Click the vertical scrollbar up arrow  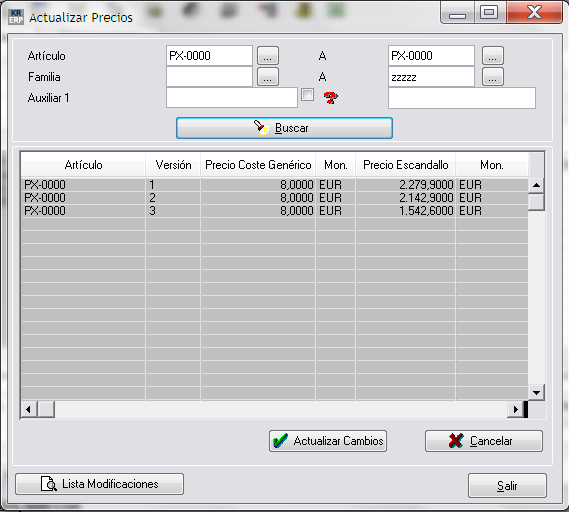[x=536, y=185]
